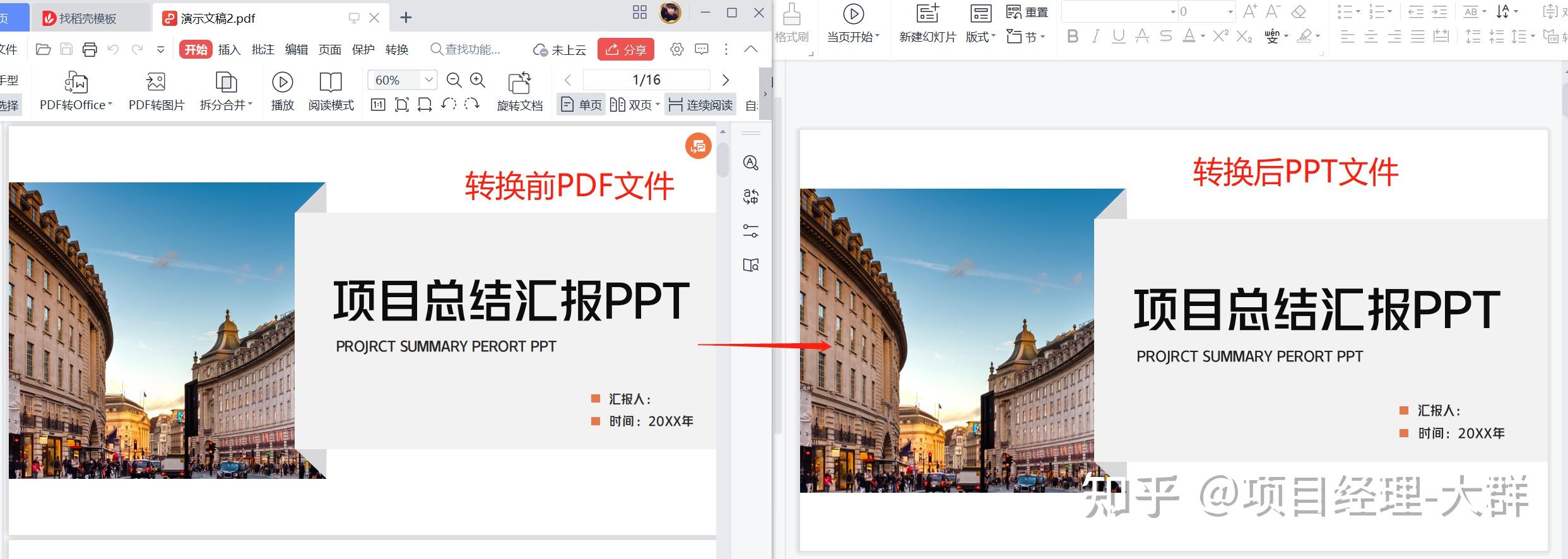Rotate page clockwise icon
This screenshot has width=1568, height=559.
[x=472, y=104]
